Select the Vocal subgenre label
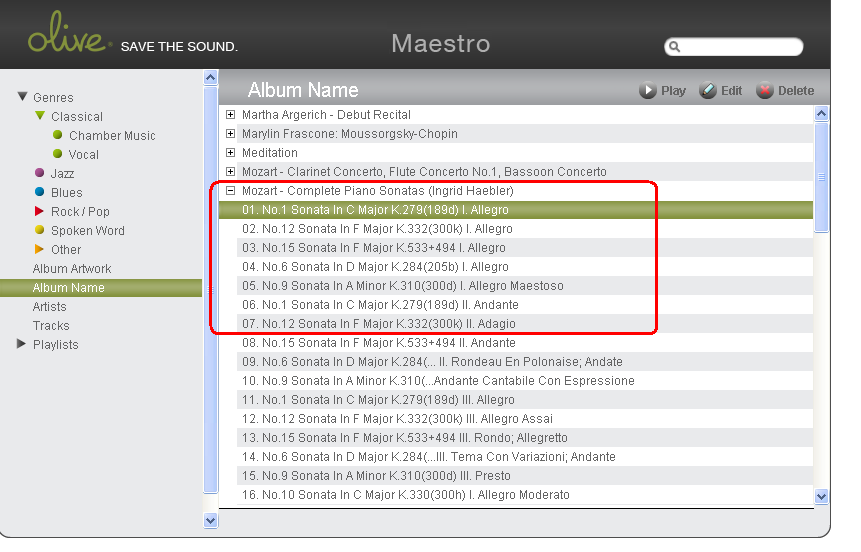The width and height of the screenshot is (861, 552). point(83,155)
